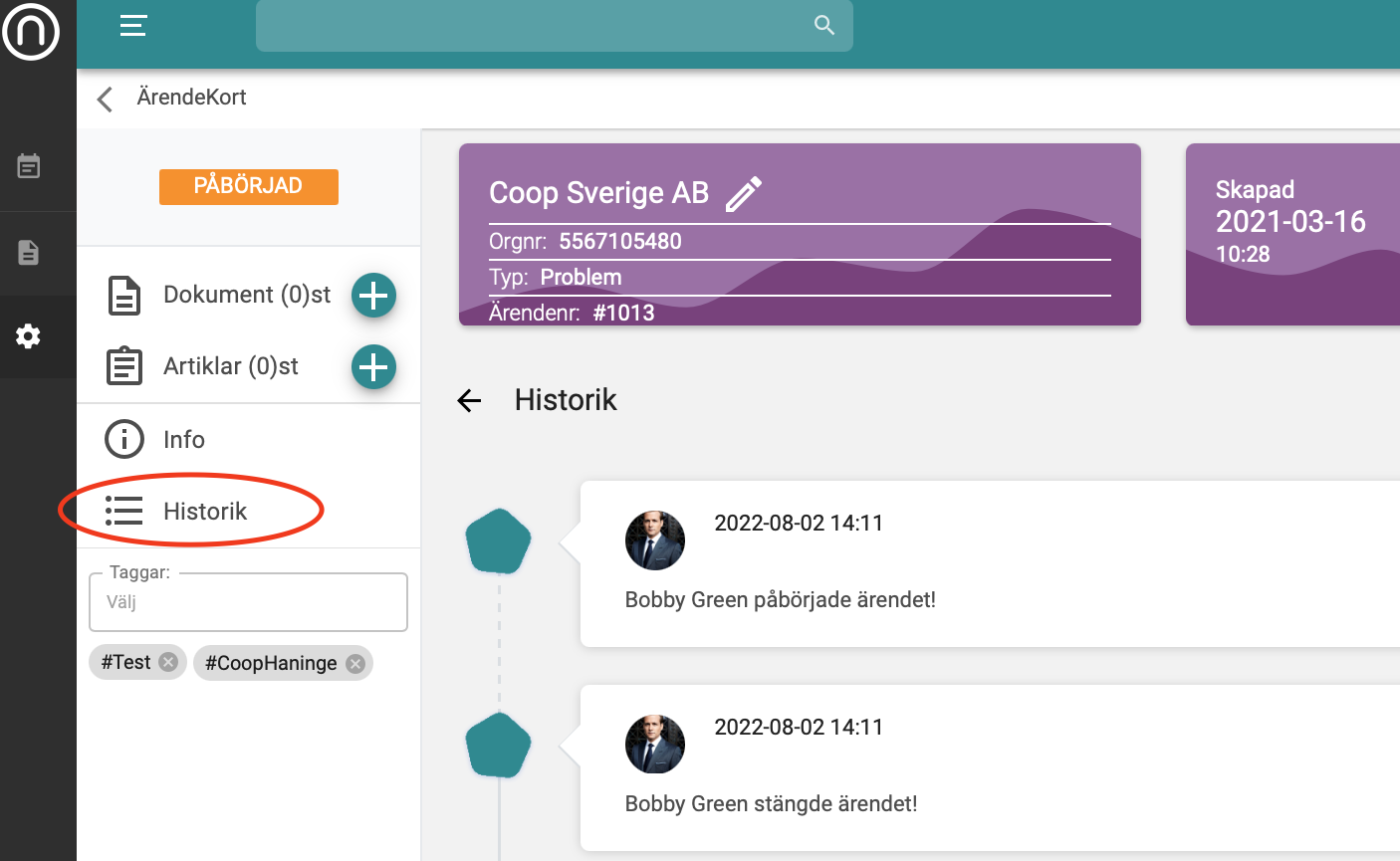Click into the top search field
This screenshot has height=861, width=1400.
coord(555,25)
